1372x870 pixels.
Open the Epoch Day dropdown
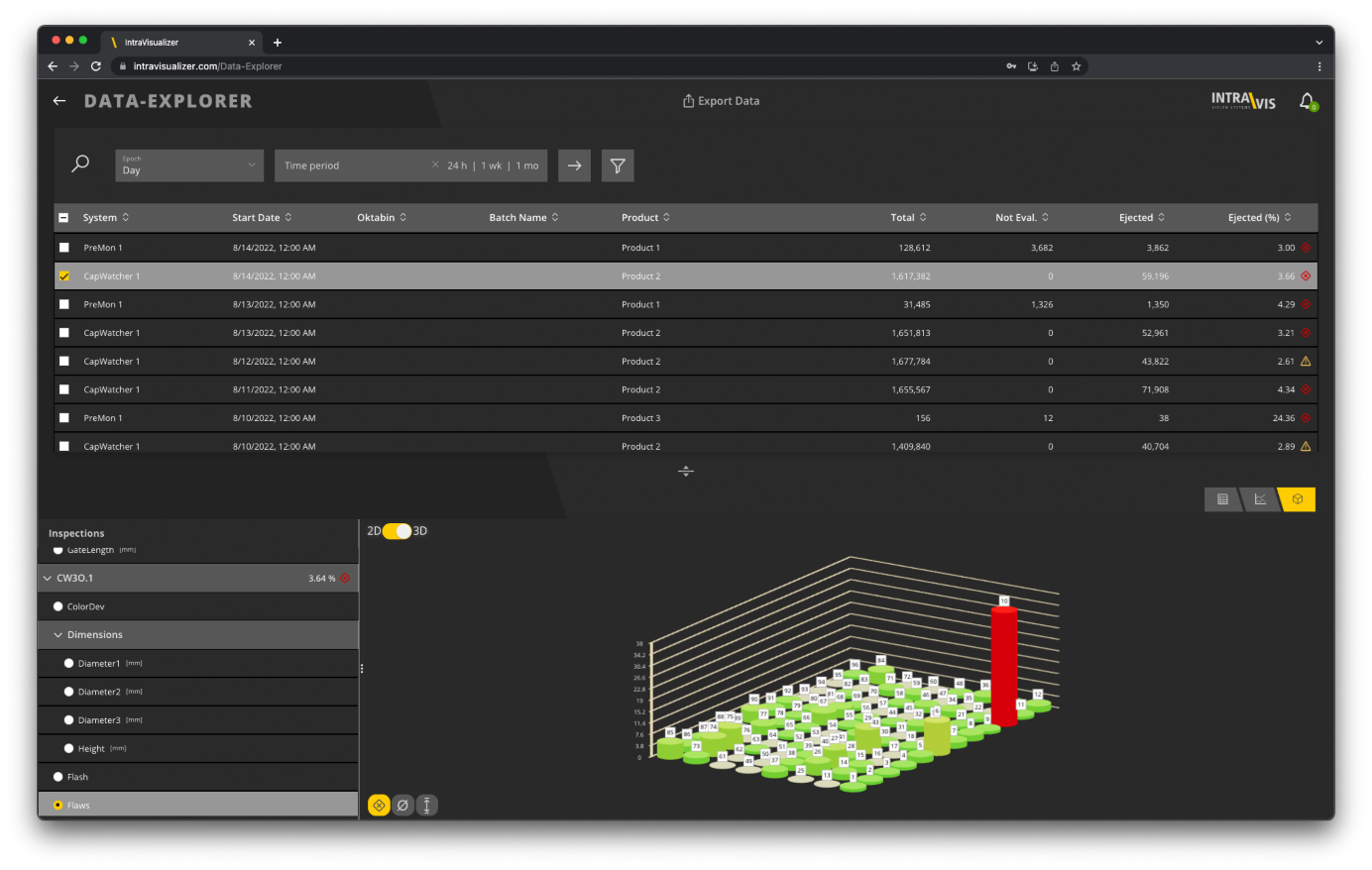[x=188, y=165]
